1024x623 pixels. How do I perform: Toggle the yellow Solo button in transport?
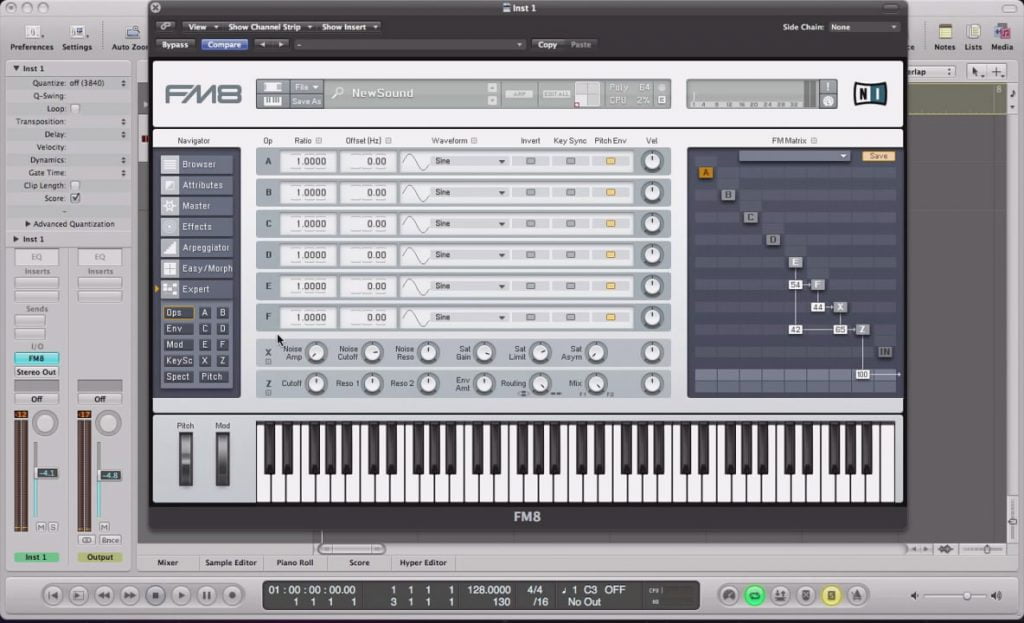pos(831,595)
